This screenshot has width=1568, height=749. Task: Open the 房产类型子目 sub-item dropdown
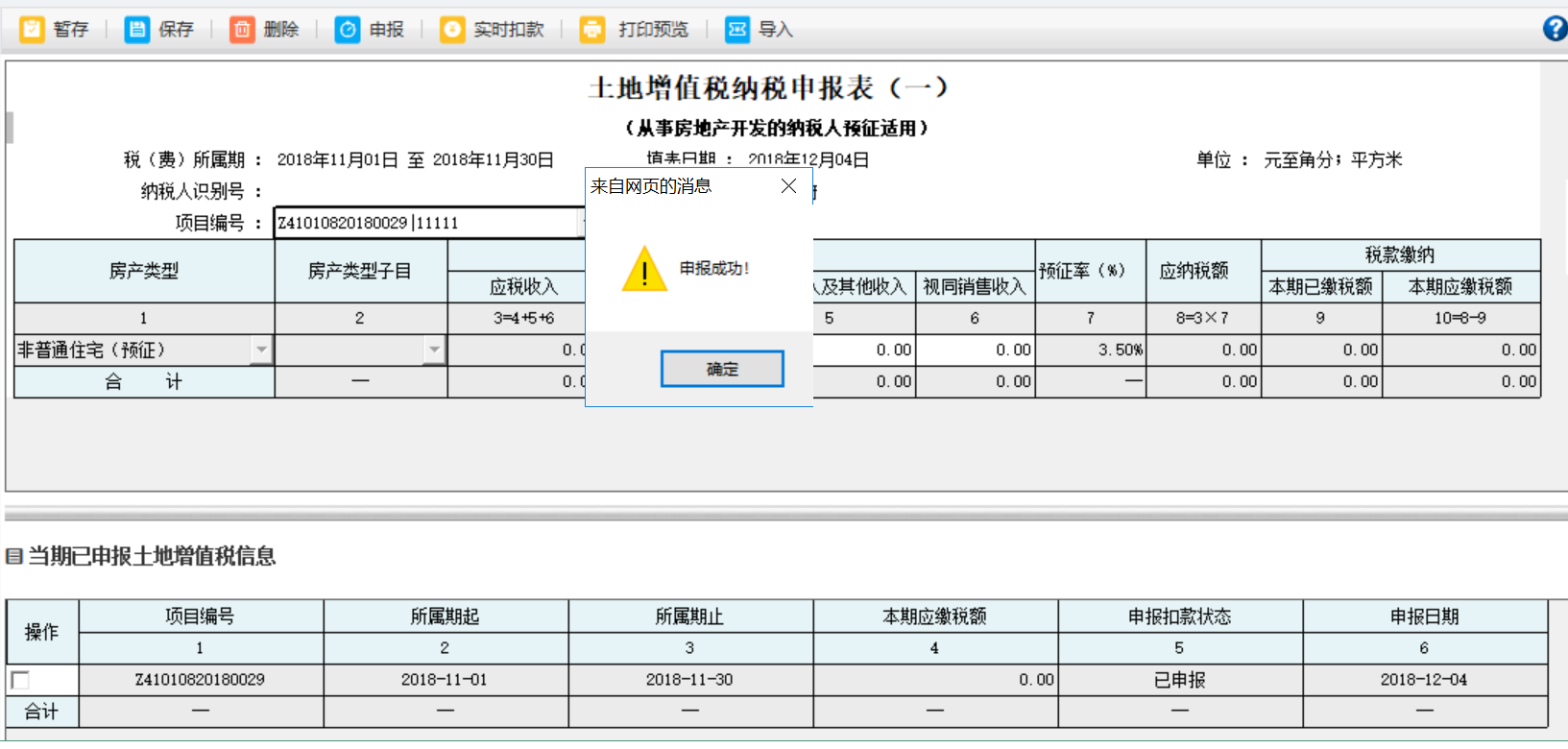(x=435, y=350)
